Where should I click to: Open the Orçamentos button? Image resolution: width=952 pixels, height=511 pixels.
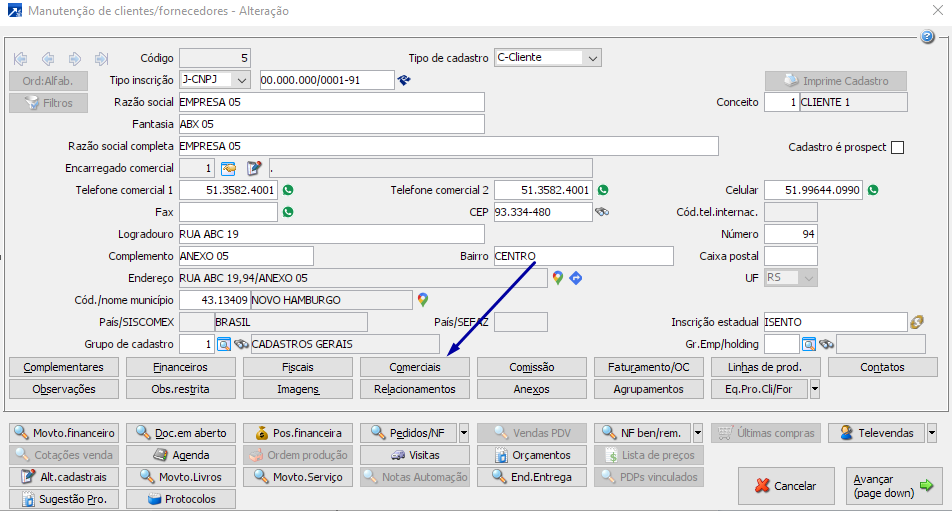point(531,455)
